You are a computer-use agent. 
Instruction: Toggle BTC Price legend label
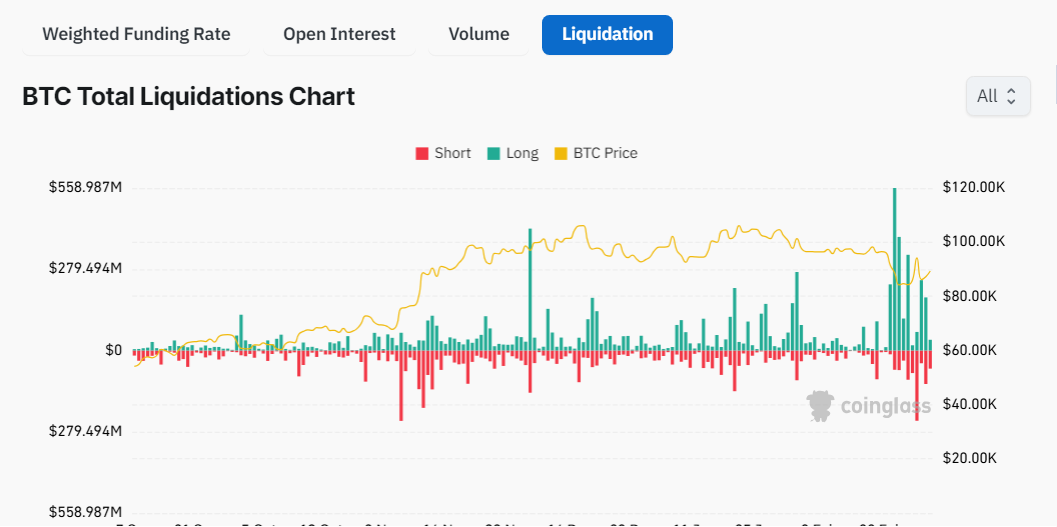[605, 153]
